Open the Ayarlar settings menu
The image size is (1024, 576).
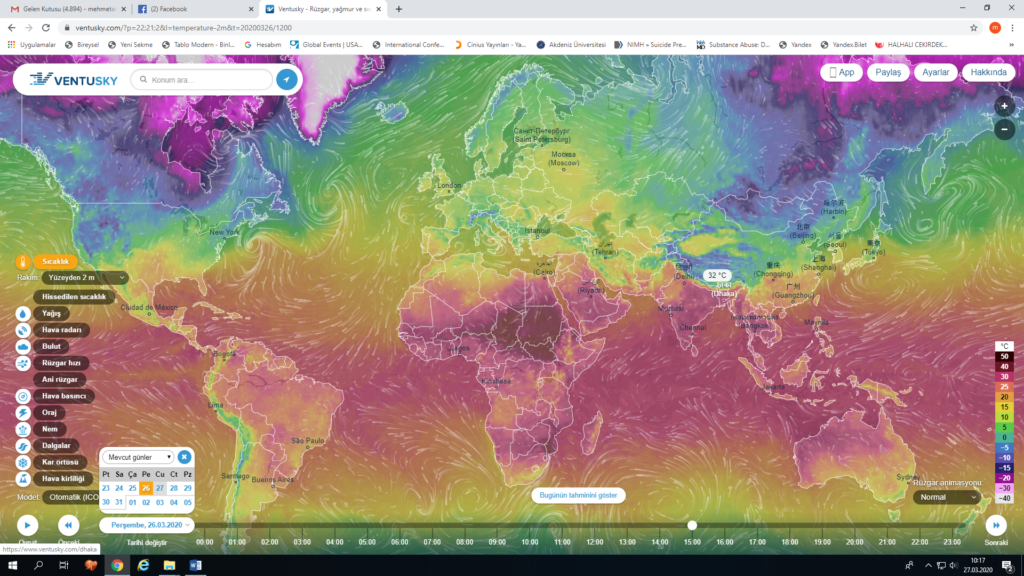[935, 72]
